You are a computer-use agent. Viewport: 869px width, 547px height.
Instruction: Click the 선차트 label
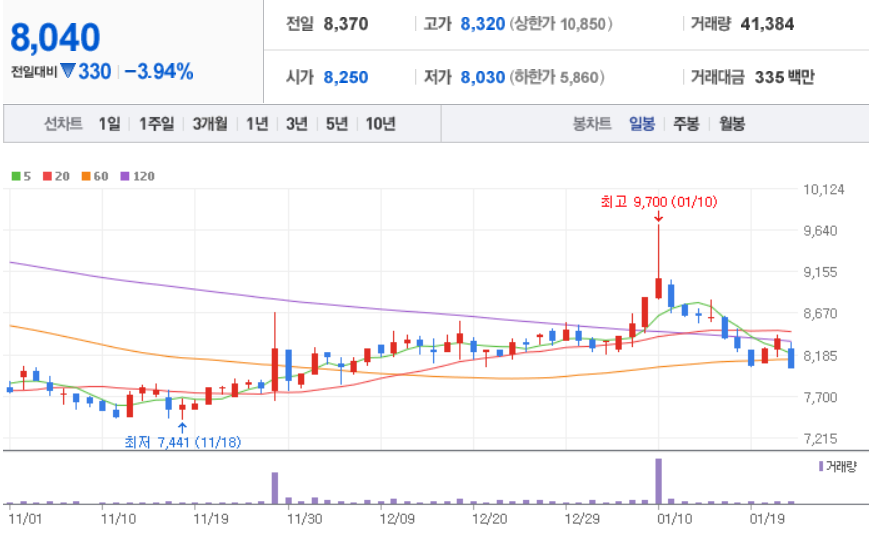(63, 124)
